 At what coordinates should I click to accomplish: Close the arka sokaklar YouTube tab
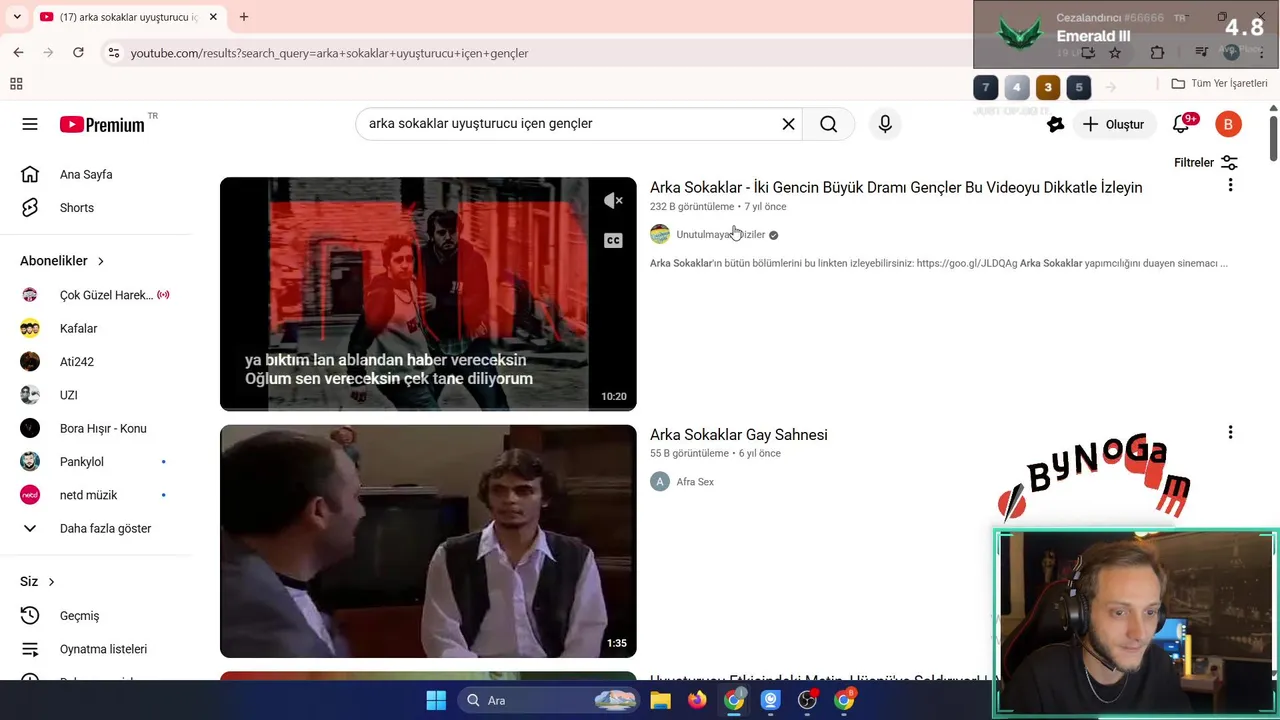coord(213,17)
